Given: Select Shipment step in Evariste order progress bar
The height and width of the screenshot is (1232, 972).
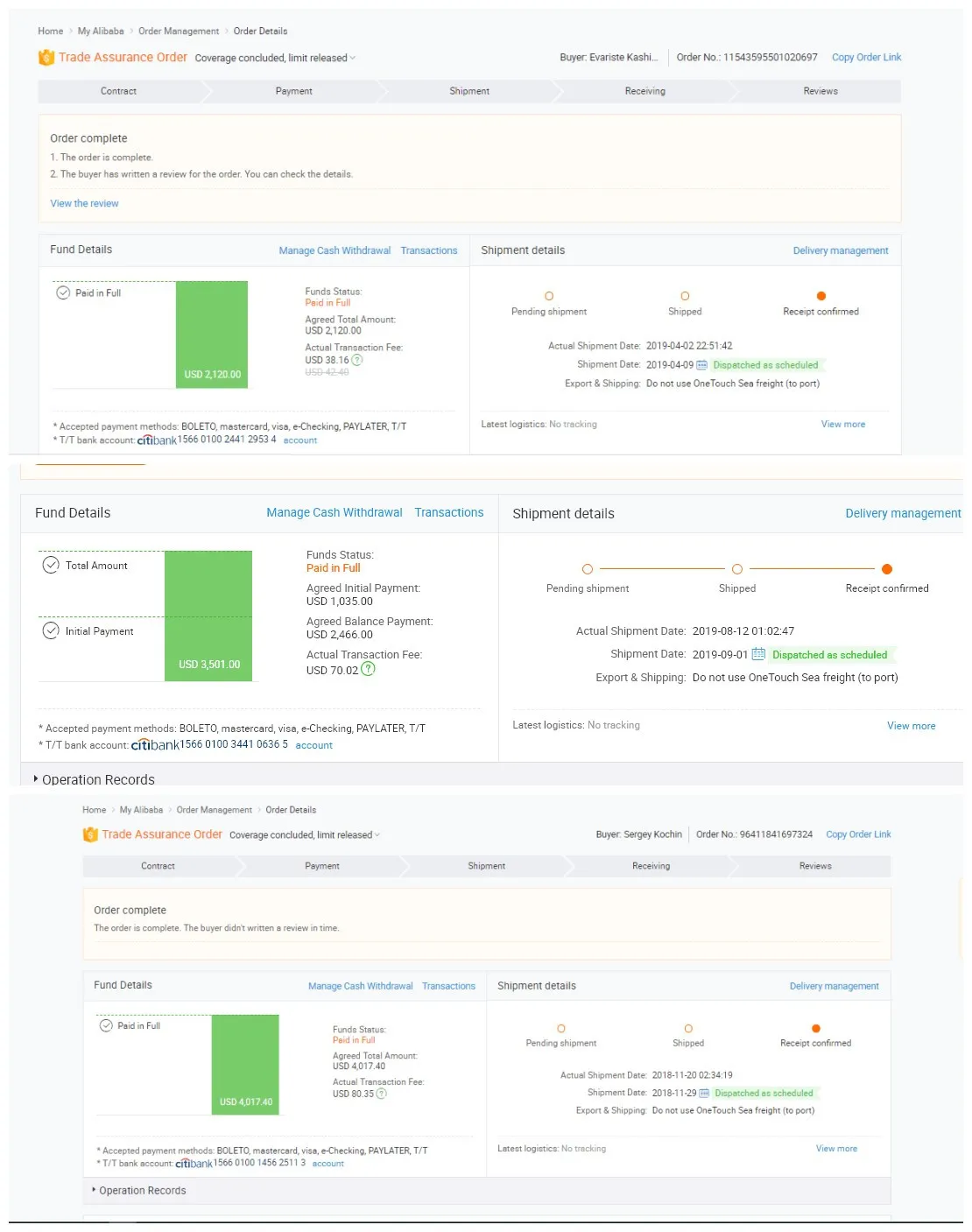Looking at the screenshot, I should point(469,91).
